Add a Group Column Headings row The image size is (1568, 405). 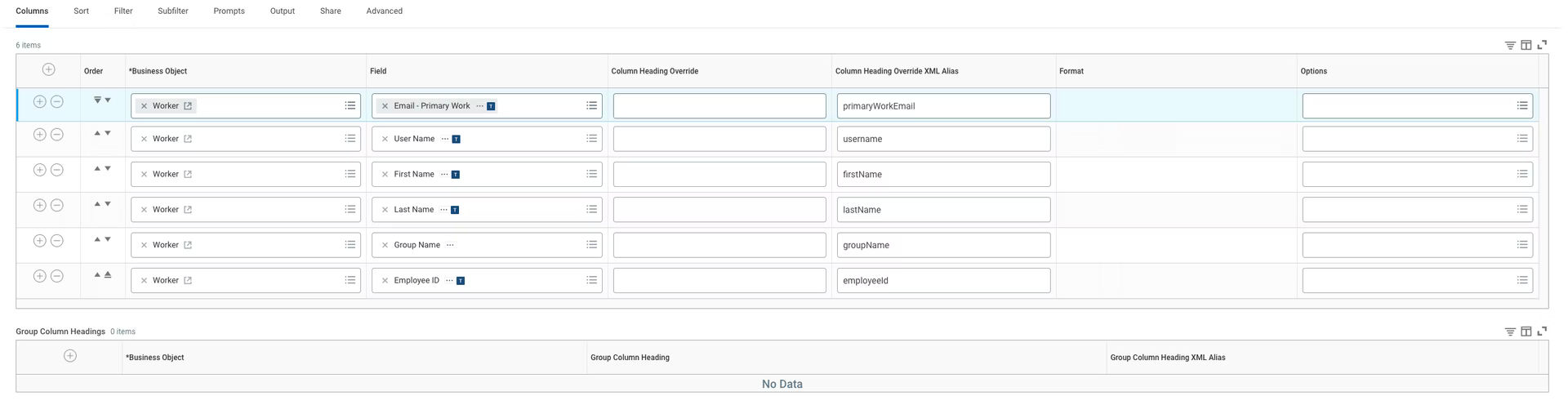click(70, 356)
